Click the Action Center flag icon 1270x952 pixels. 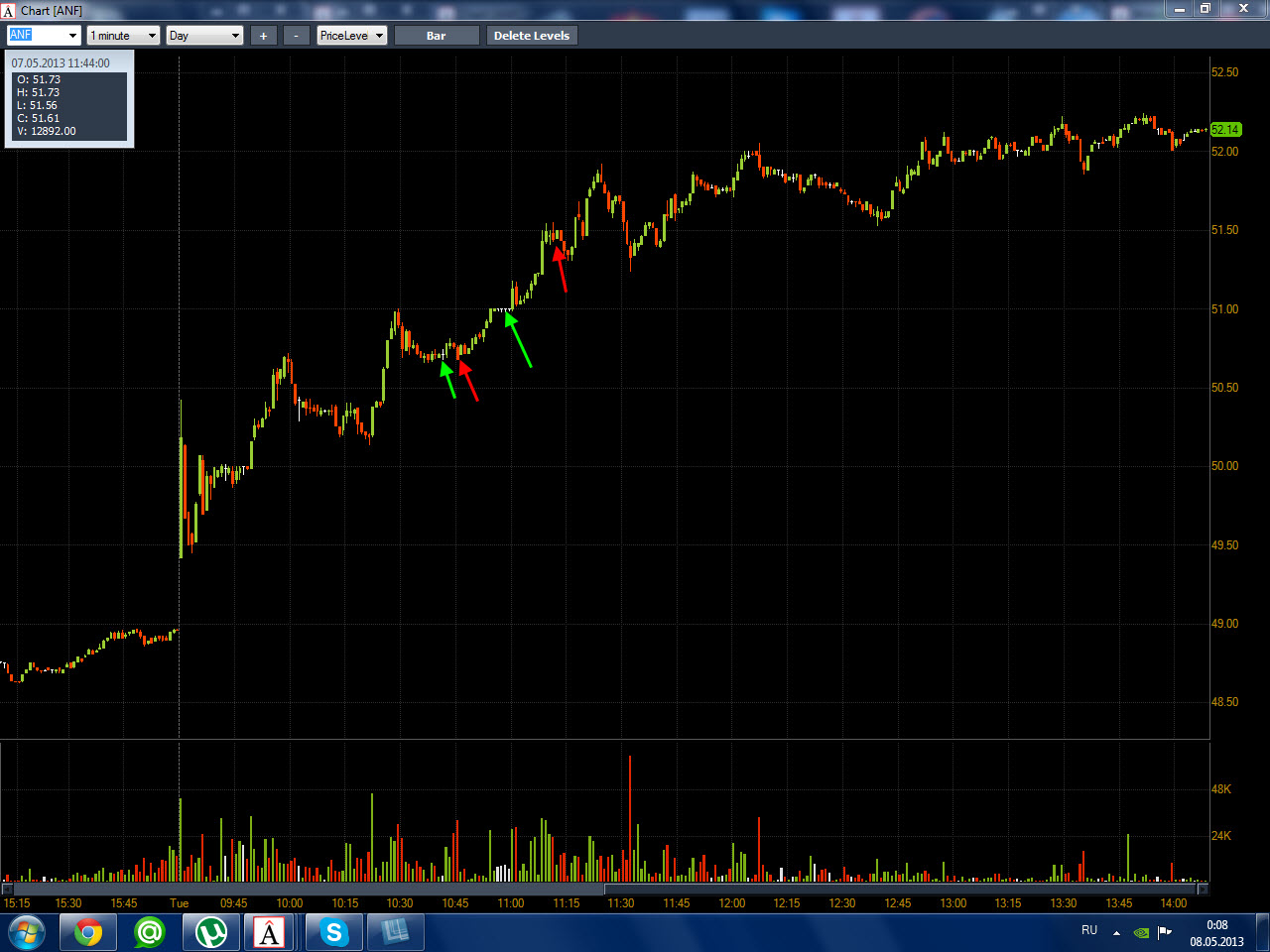click(1165, 932)
